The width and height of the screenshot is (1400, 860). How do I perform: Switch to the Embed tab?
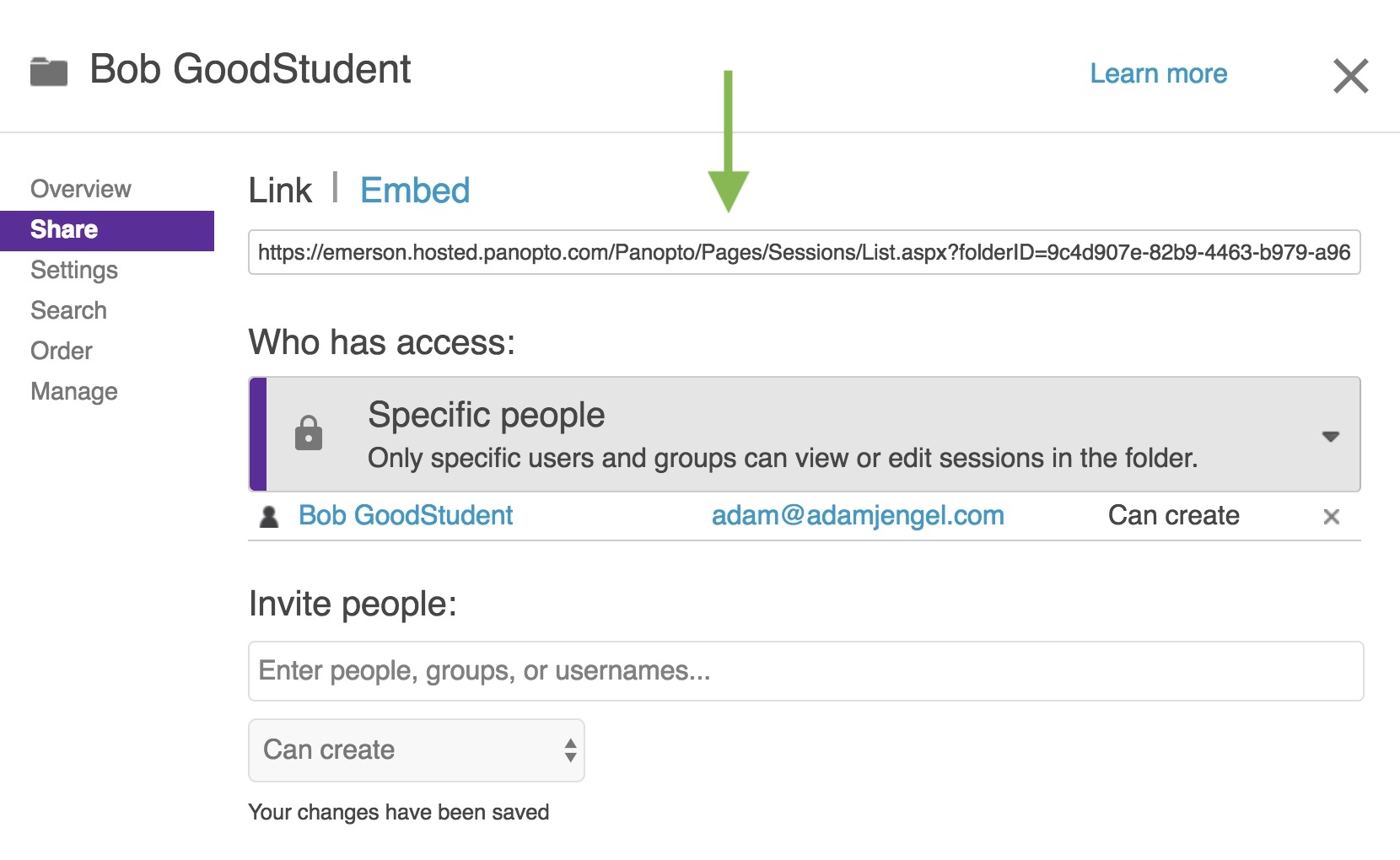415,191
